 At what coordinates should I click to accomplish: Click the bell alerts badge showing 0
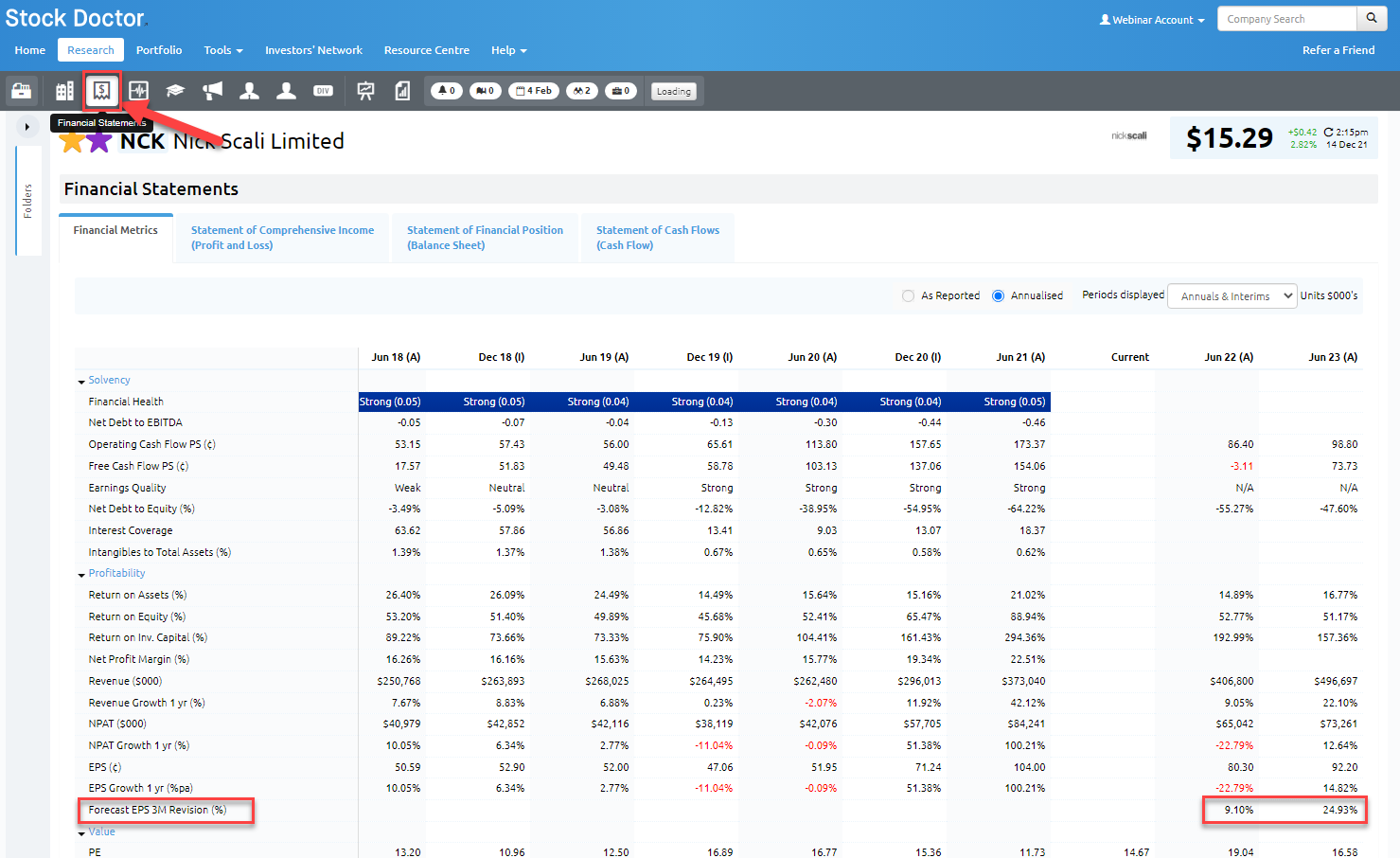[x=447, y=91]
